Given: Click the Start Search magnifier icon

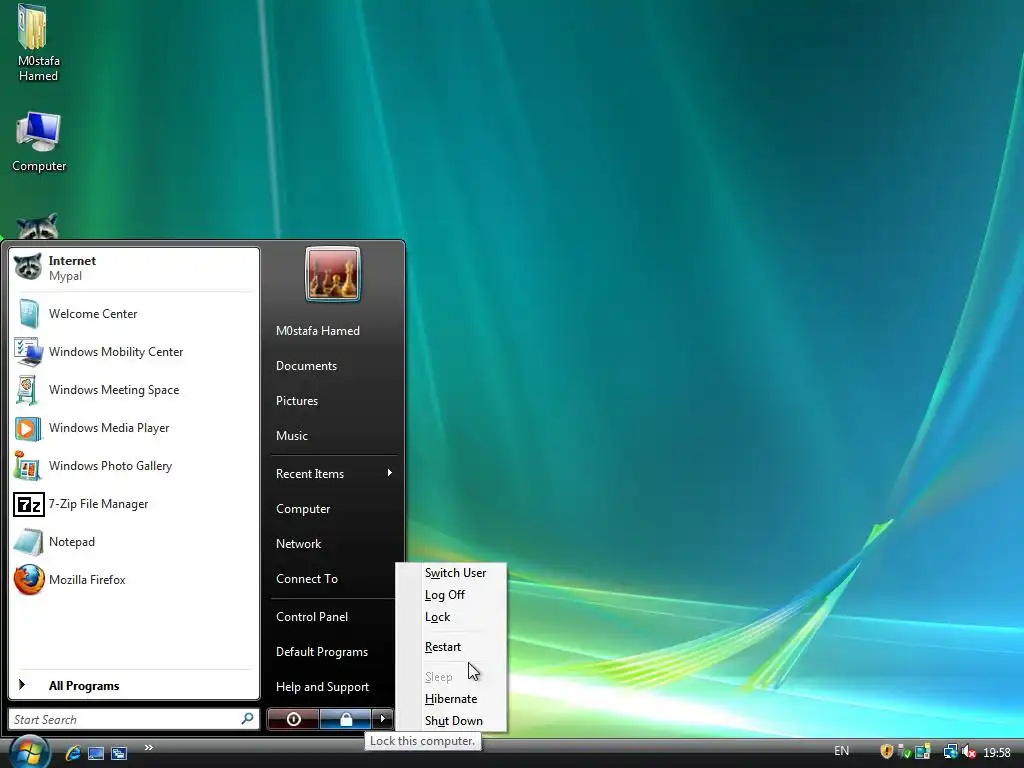Looking at the screenshot, I should (x=247, y=719).
